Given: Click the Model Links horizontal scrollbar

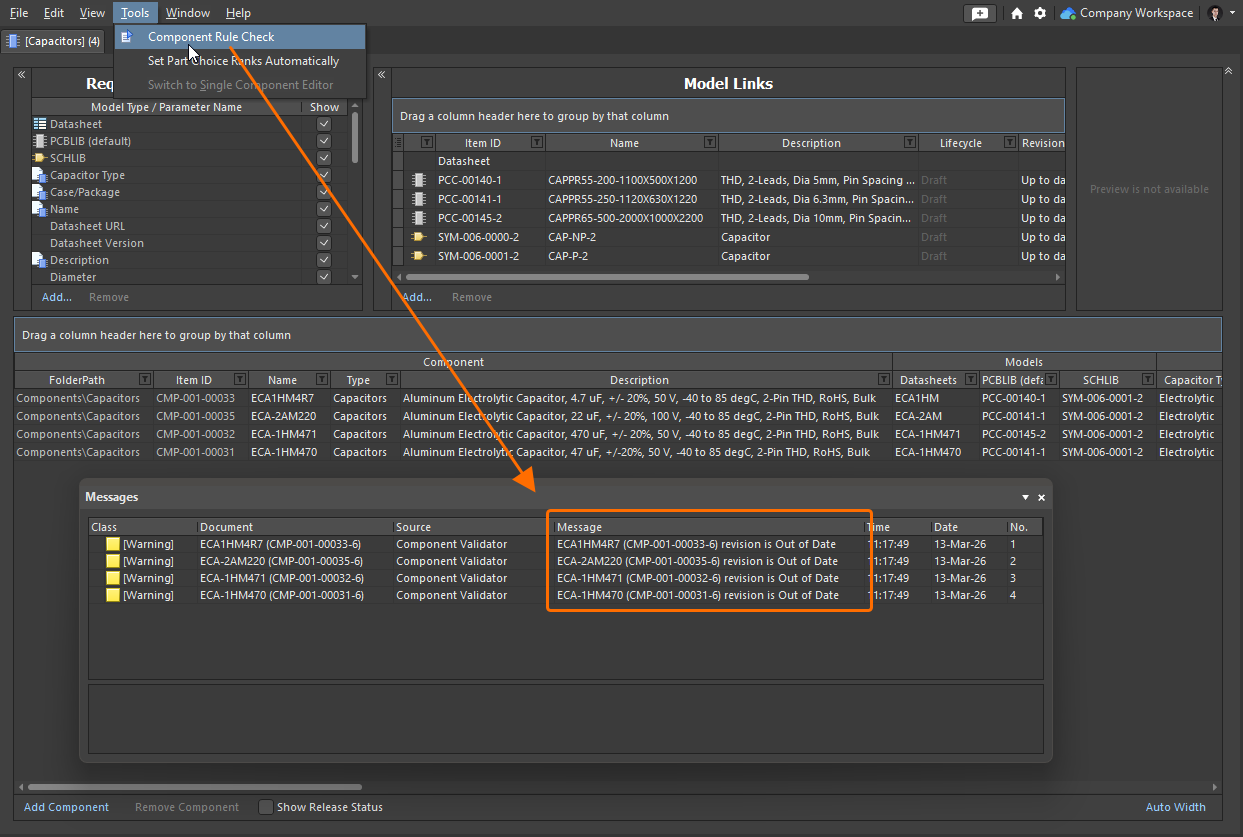Looking at the screenshot, I should coord(606,277).
